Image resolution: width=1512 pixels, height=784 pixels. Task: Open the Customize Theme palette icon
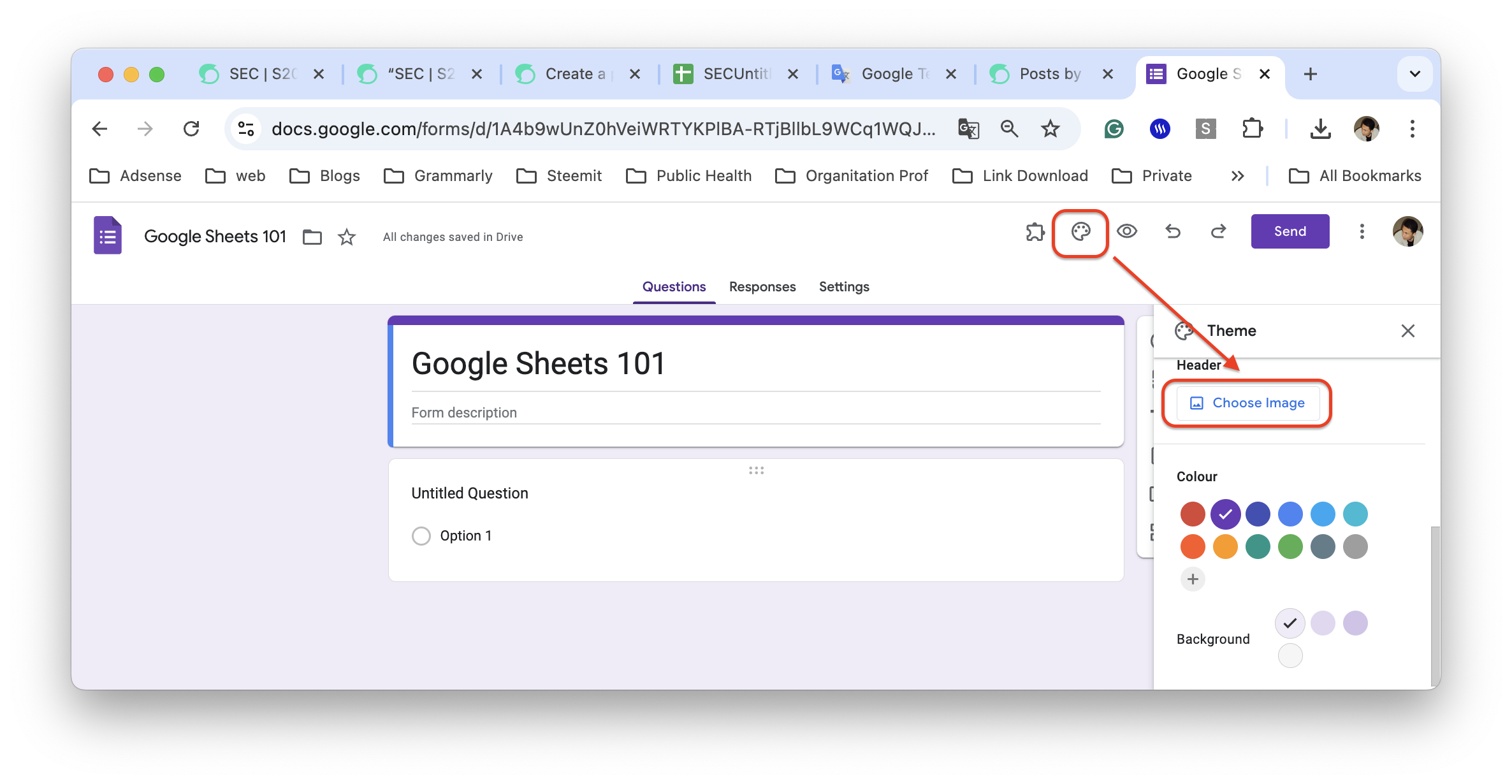[x=1080, y=232]
